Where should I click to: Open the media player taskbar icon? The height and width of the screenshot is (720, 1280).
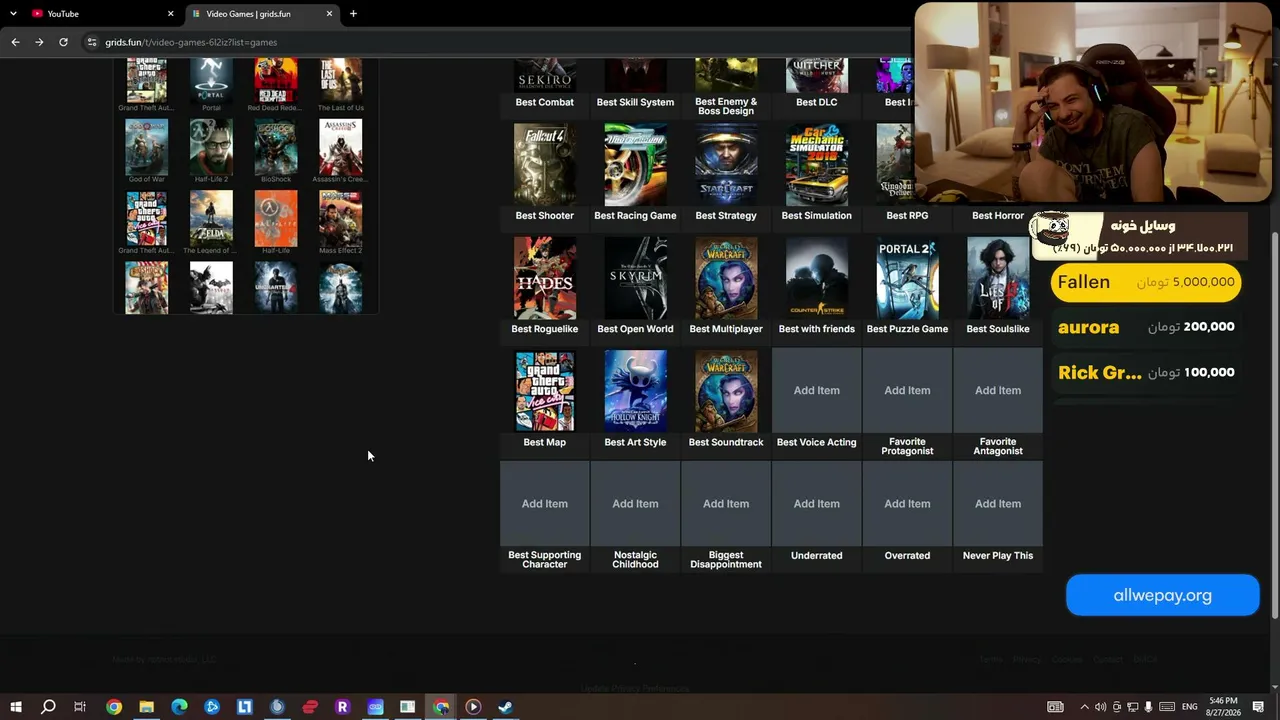coord(473,707)
